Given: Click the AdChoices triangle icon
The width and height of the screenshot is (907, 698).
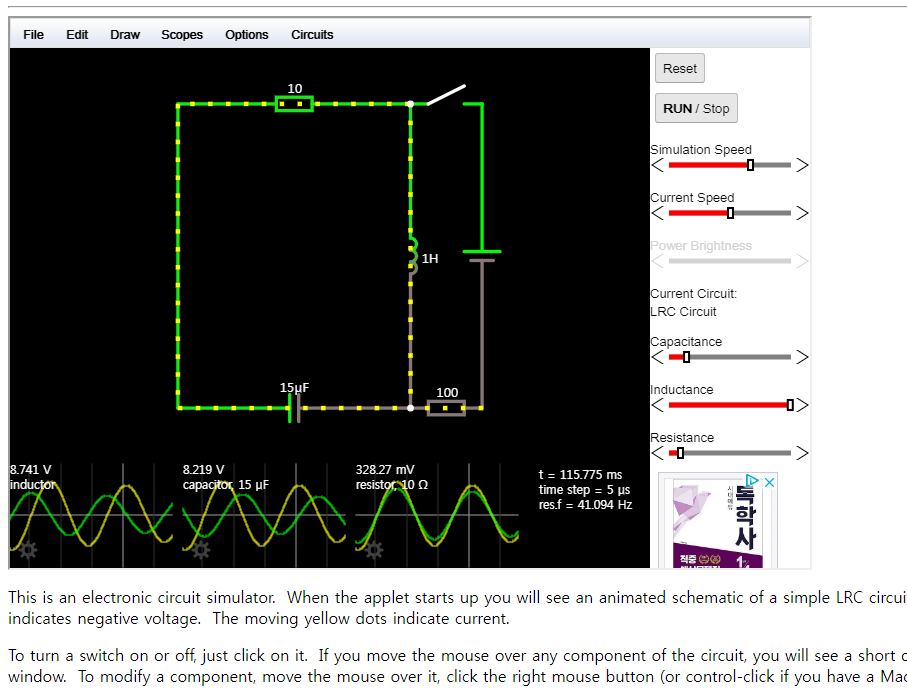Looking at the screenshot, I should pyautogui.click(x=752, y=481).
